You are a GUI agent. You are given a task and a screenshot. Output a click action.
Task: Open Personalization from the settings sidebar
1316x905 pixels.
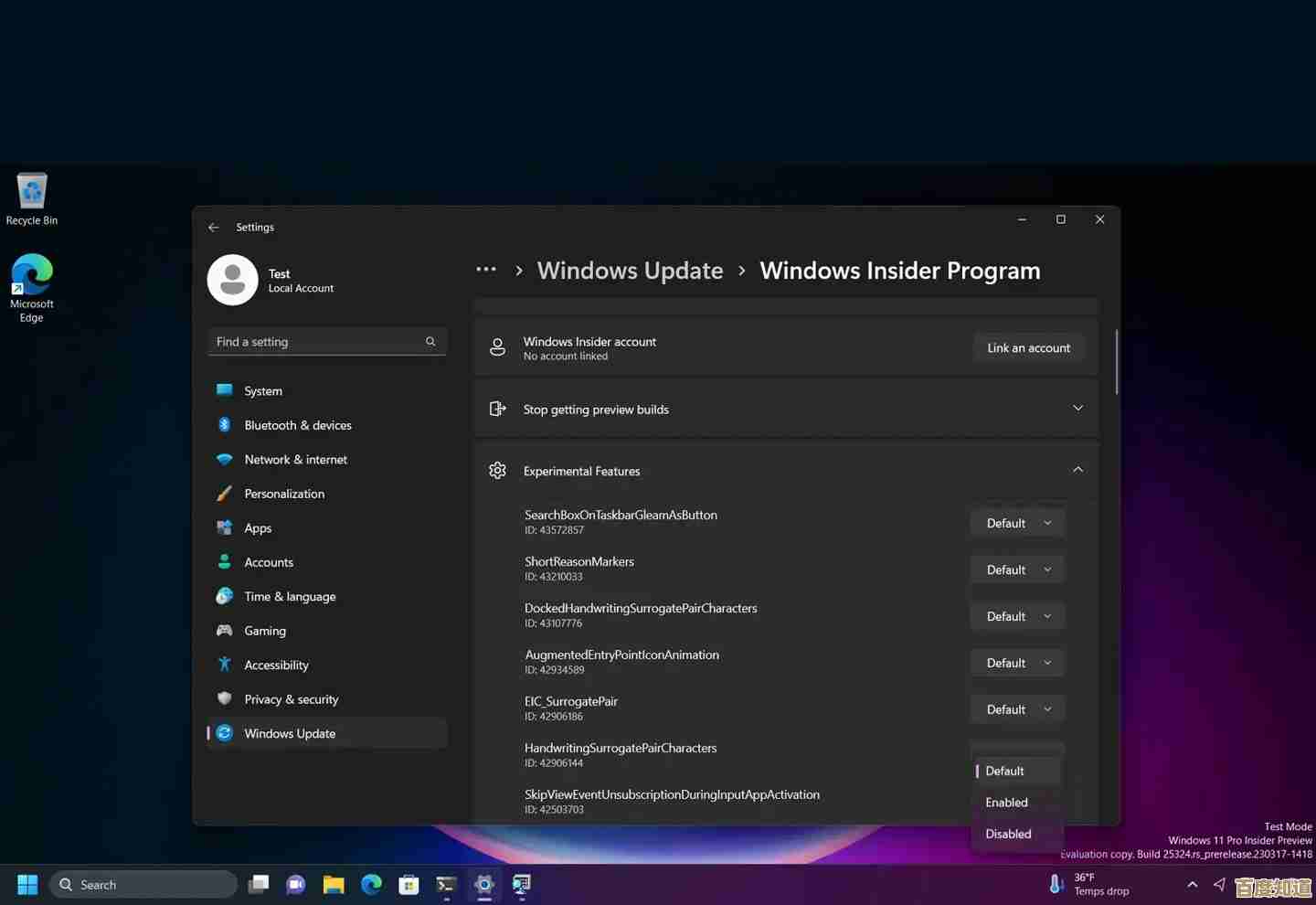coord(284,494)
